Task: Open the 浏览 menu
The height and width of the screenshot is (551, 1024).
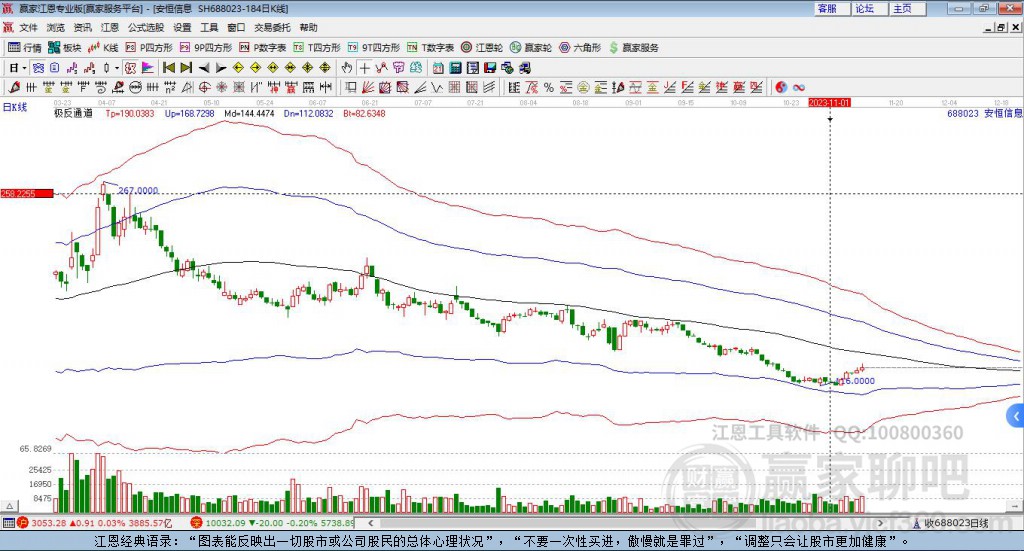Action: pyautogui.click(x=56, y=27)
